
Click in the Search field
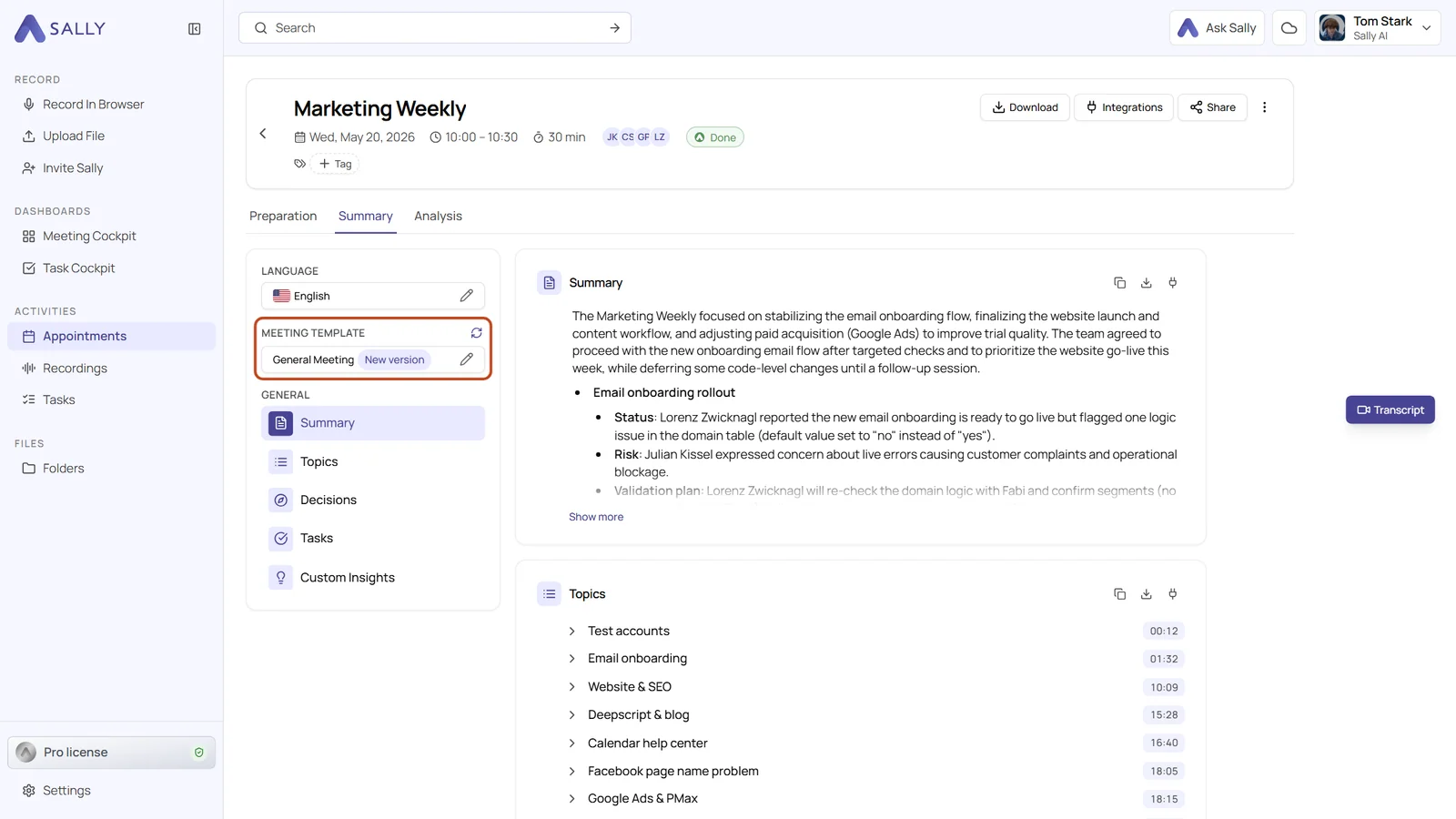tap(435, 28)
